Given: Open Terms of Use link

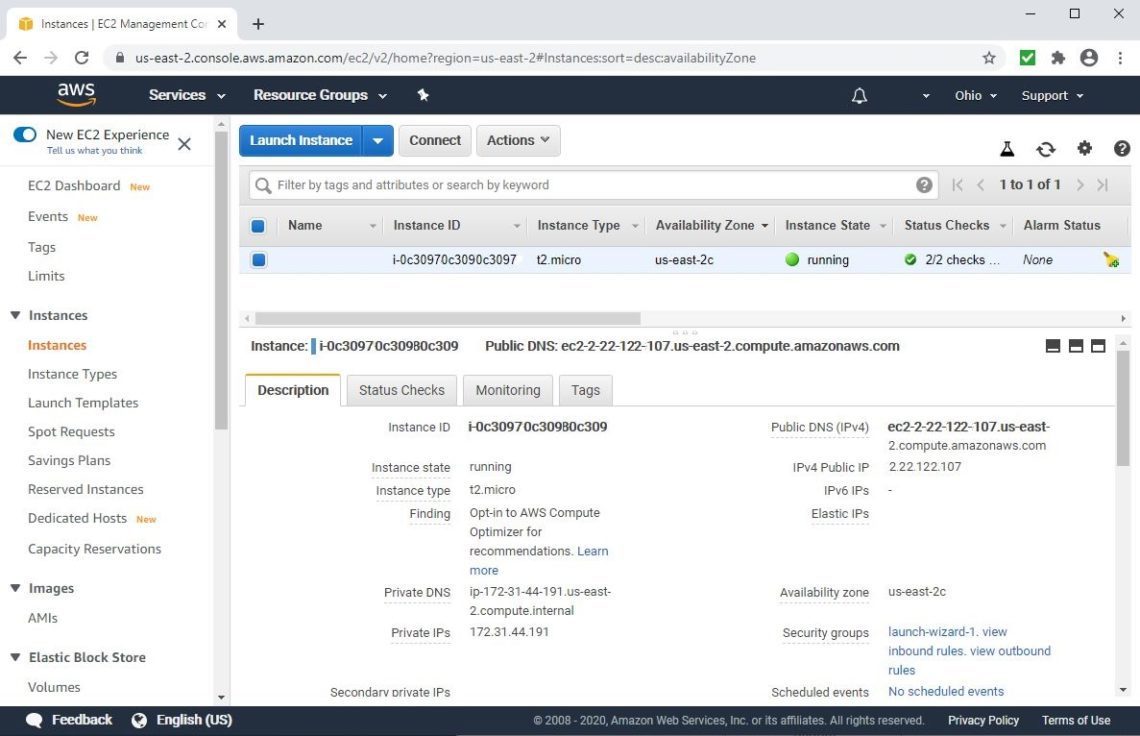Looking at the screenshot, I should click(1076, 720).
